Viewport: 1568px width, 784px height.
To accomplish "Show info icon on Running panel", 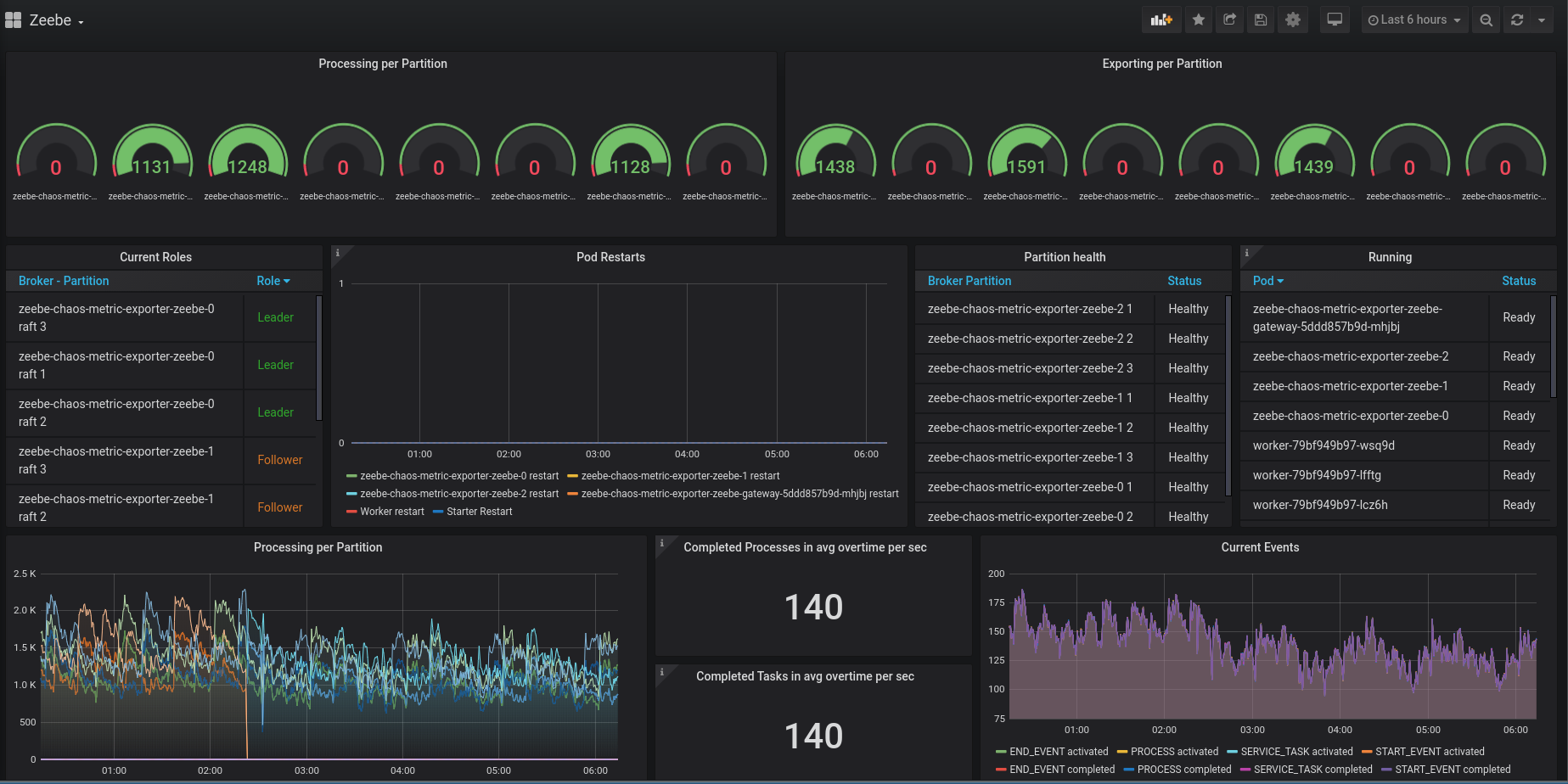I will click(1246, 253).
